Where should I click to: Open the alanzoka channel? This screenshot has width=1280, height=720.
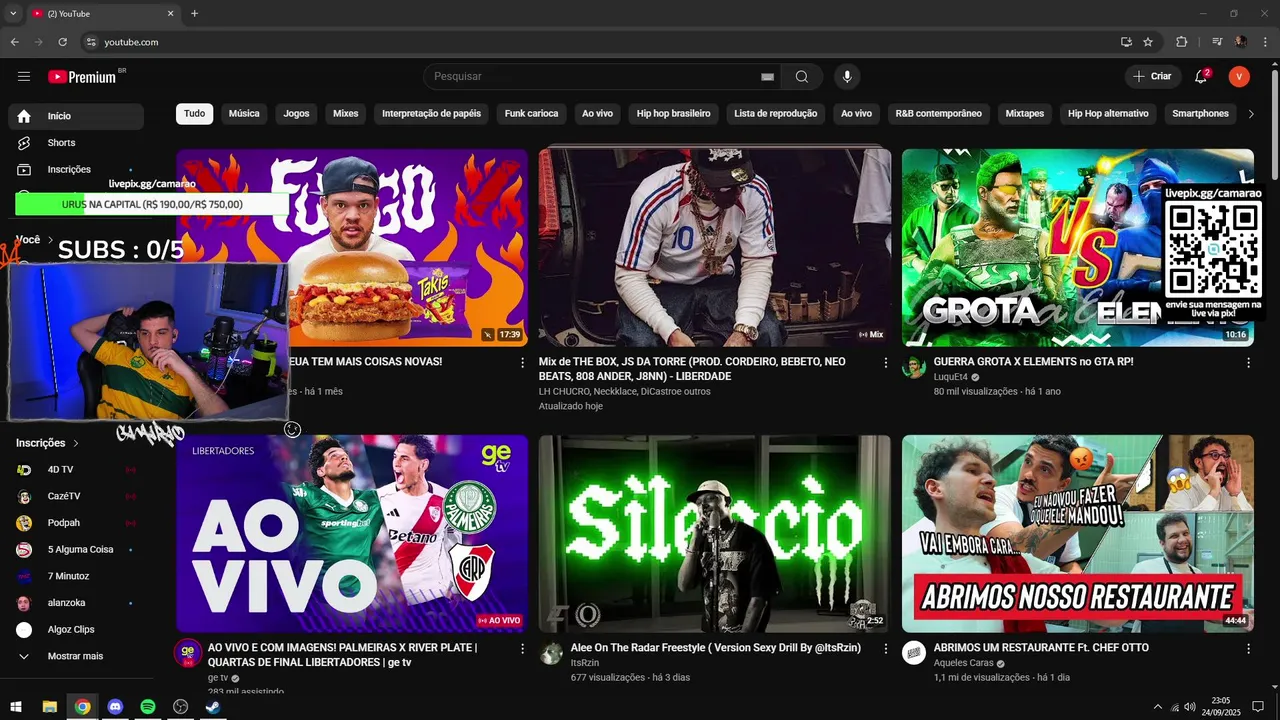pyautogui.click(x=76, y=603)
